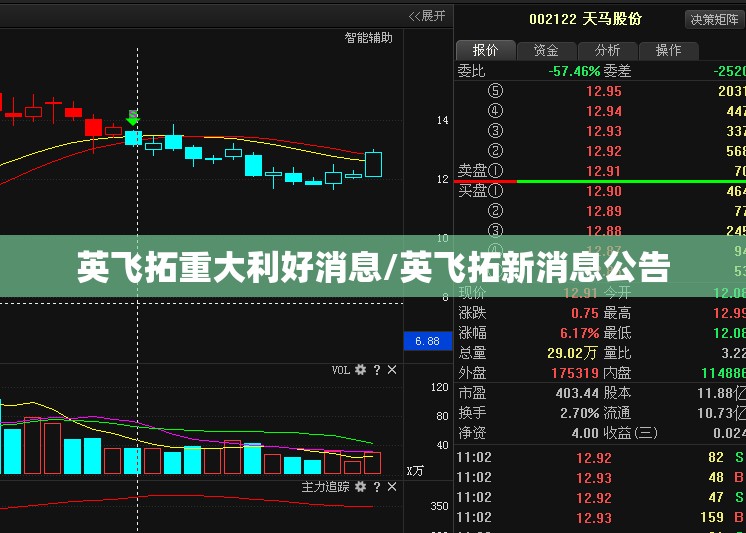Click the green sell-signal arrow on the chart

(133, 118)
